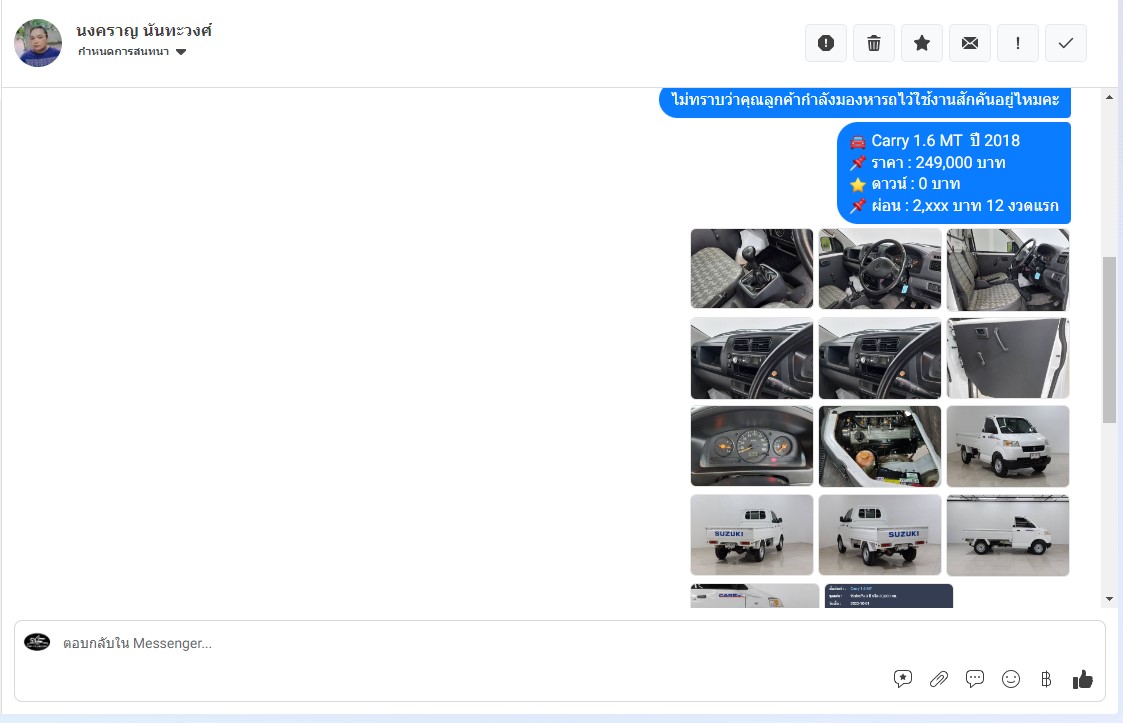Mark conversation unread with envelope icon

970,43
